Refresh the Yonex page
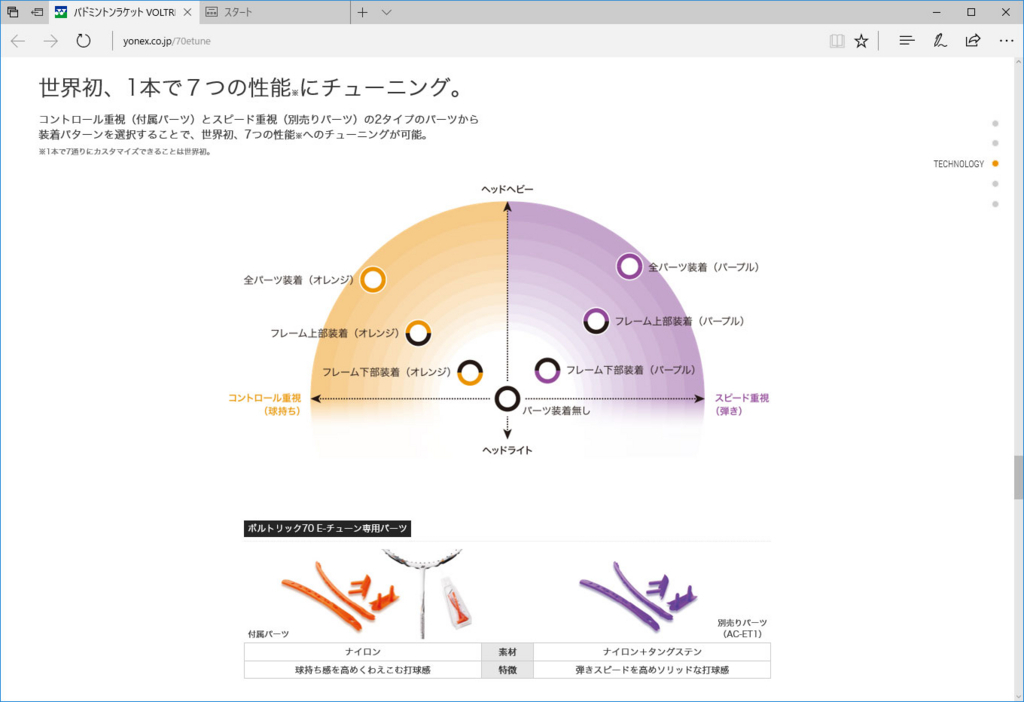 tap(83, 41)
